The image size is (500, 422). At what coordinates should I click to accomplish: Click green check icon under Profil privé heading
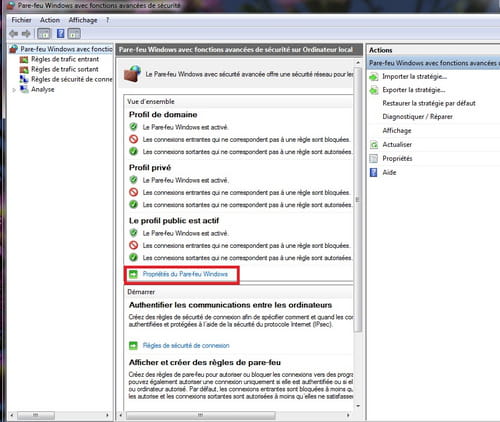tap(133, 180)
